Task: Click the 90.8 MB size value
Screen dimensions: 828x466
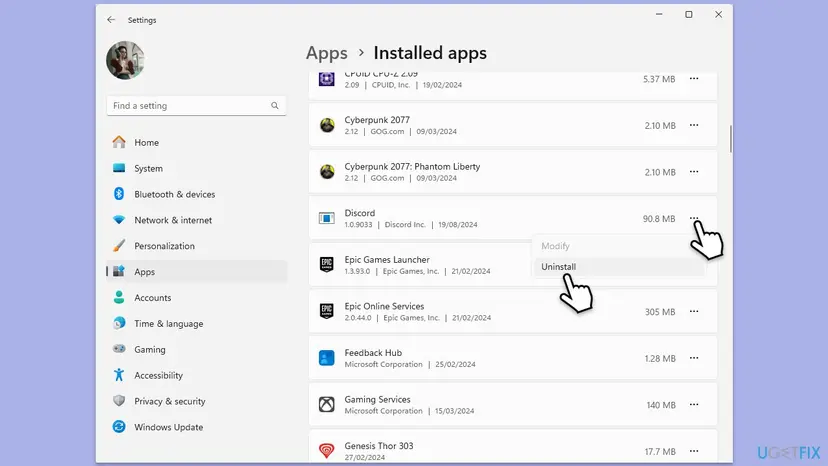Action: point(658,219)
